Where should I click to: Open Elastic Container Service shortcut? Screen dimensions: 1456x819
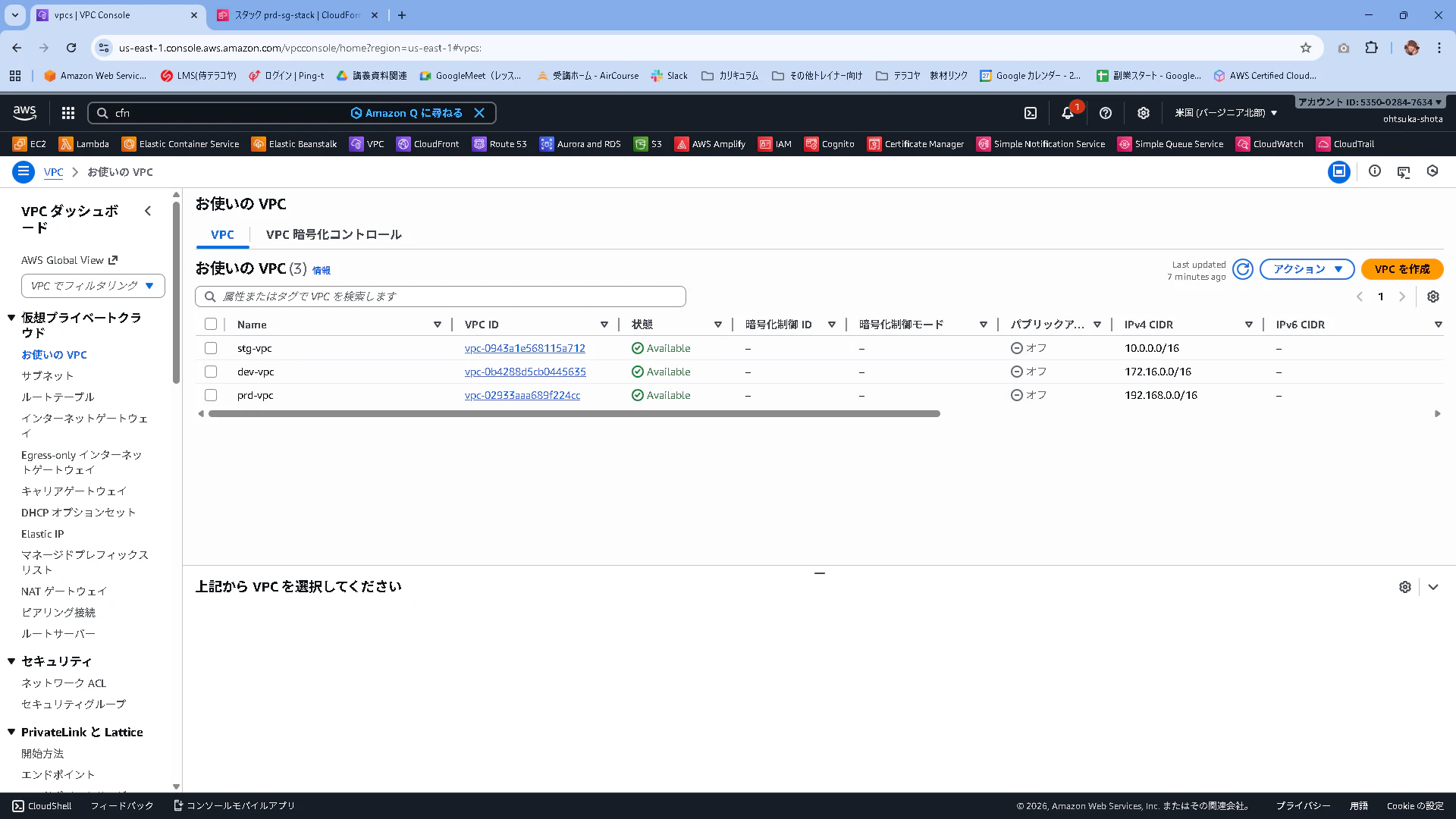pyautogui.click(x=180, y=144)
